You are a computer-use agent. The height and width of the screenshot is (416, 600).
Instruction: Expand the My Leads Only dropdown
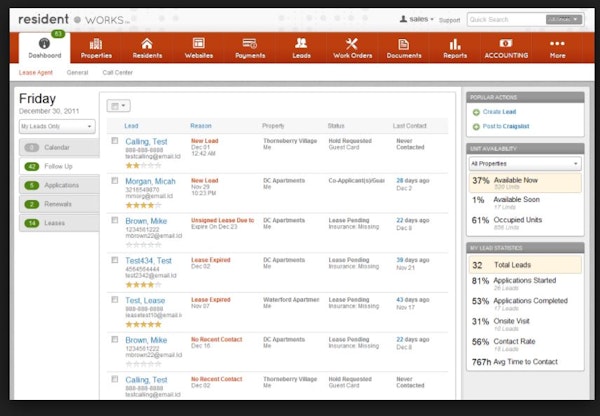click(x=57, y=127)
